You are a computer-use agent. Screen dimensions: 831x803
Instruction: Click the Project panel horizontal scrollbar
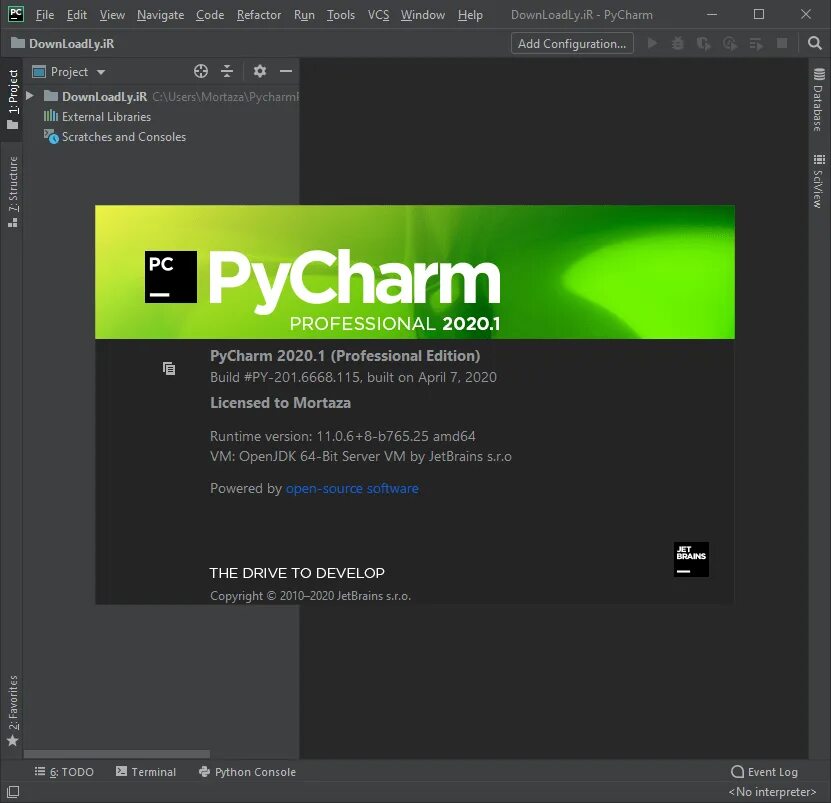click(117, 754)
